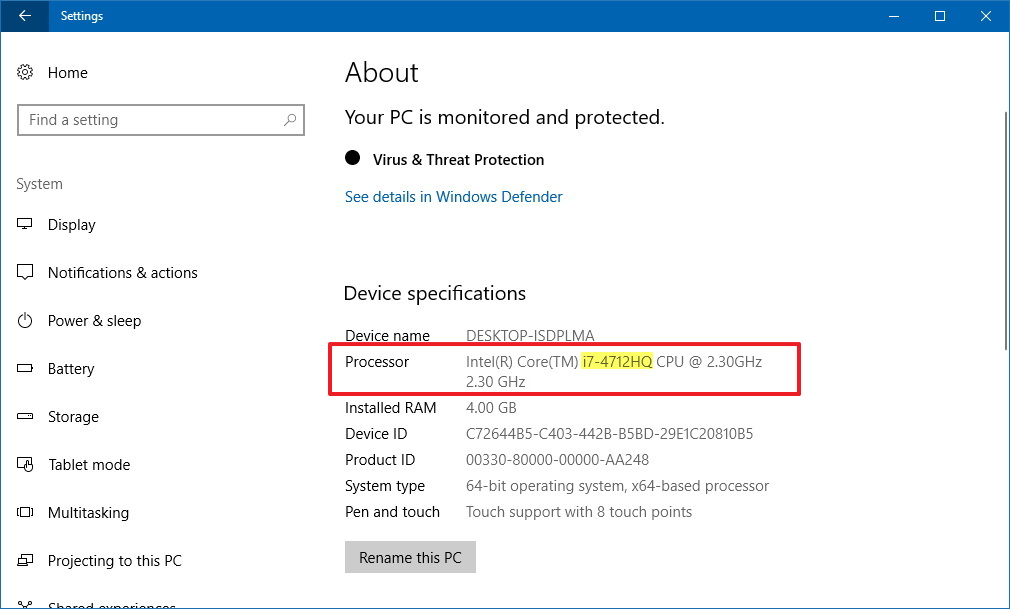Click Your PC is monitored and protected

pyautogui.click(x=504, y=117)
